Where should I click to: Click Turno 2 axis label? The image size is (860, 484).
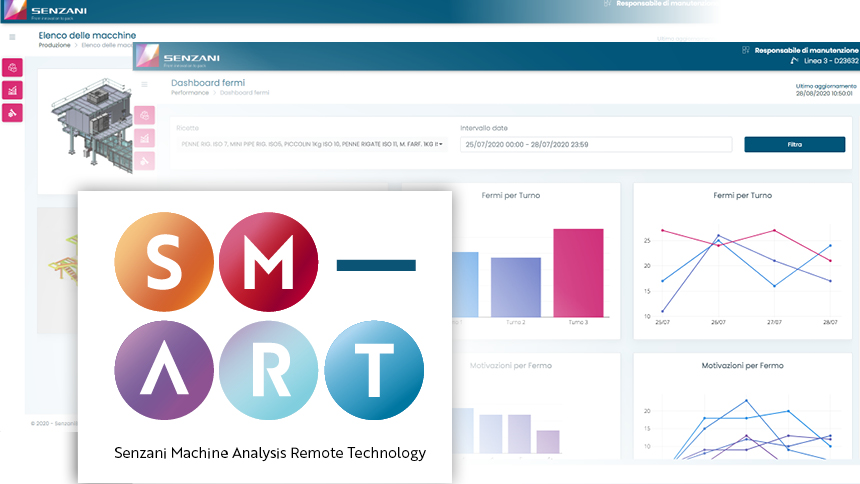(x=516, y=322)
